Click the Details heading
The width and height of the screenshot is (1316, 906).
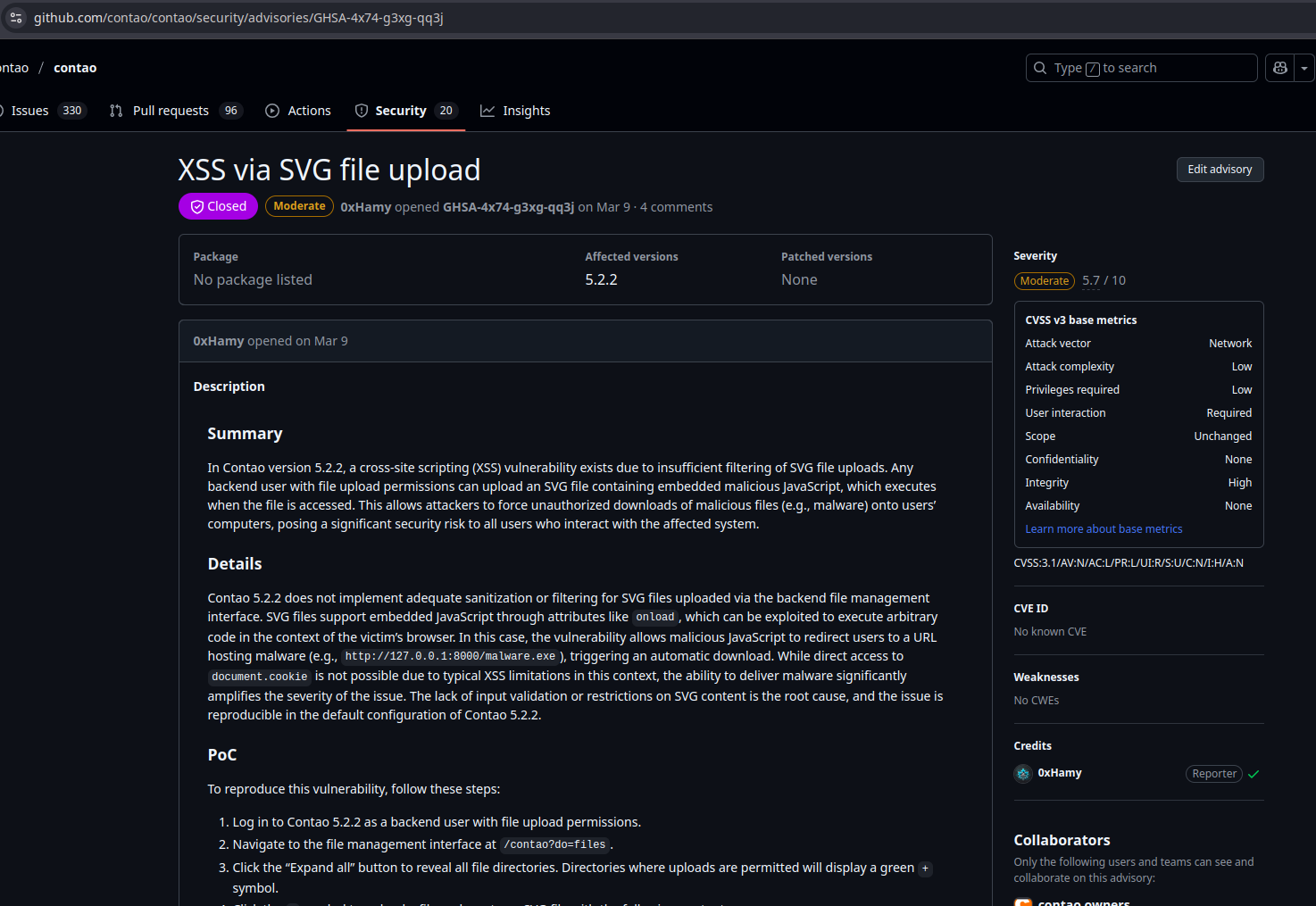tap(235, 564)
